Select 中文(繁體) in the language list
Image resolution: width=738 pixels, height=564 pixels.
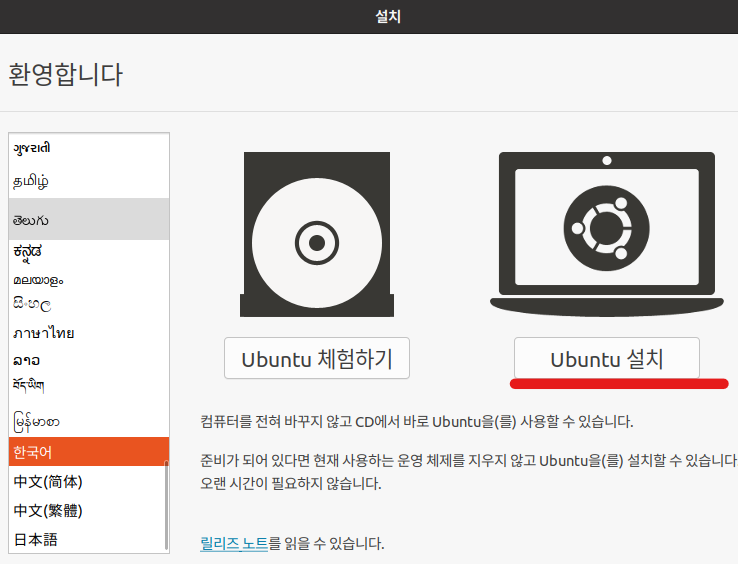pyautogui.click(x=88, y=510)
